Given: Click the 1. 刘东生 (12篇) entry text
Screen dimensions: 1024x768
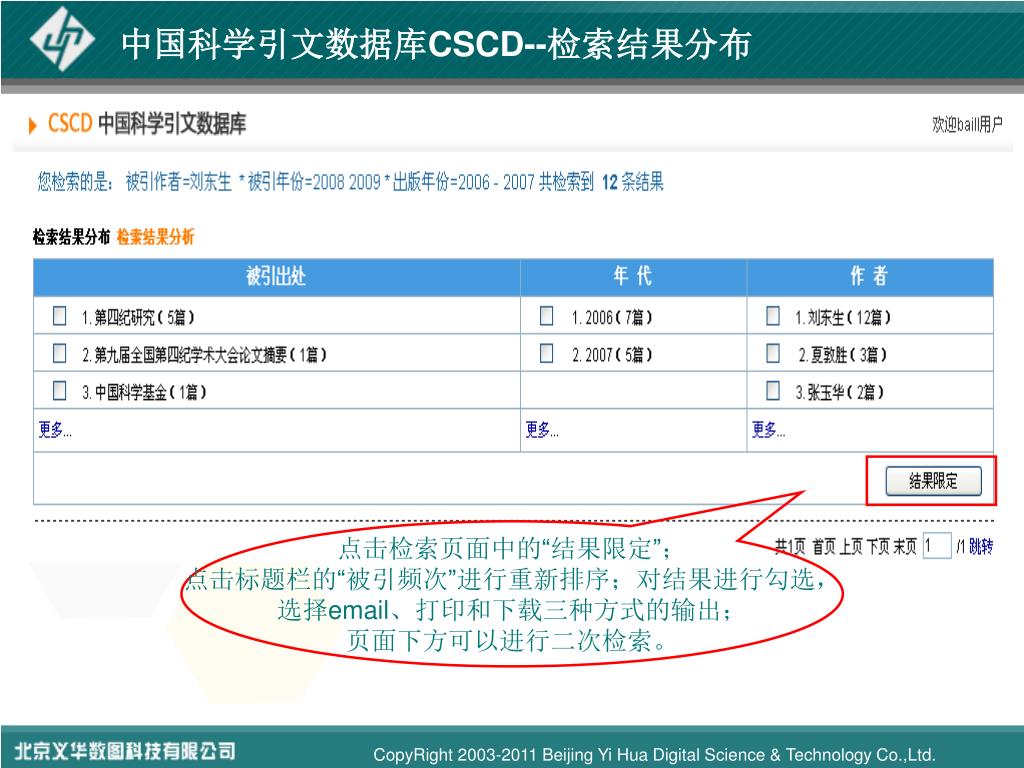Looking at the screenshot, I should tap(842, 317).
